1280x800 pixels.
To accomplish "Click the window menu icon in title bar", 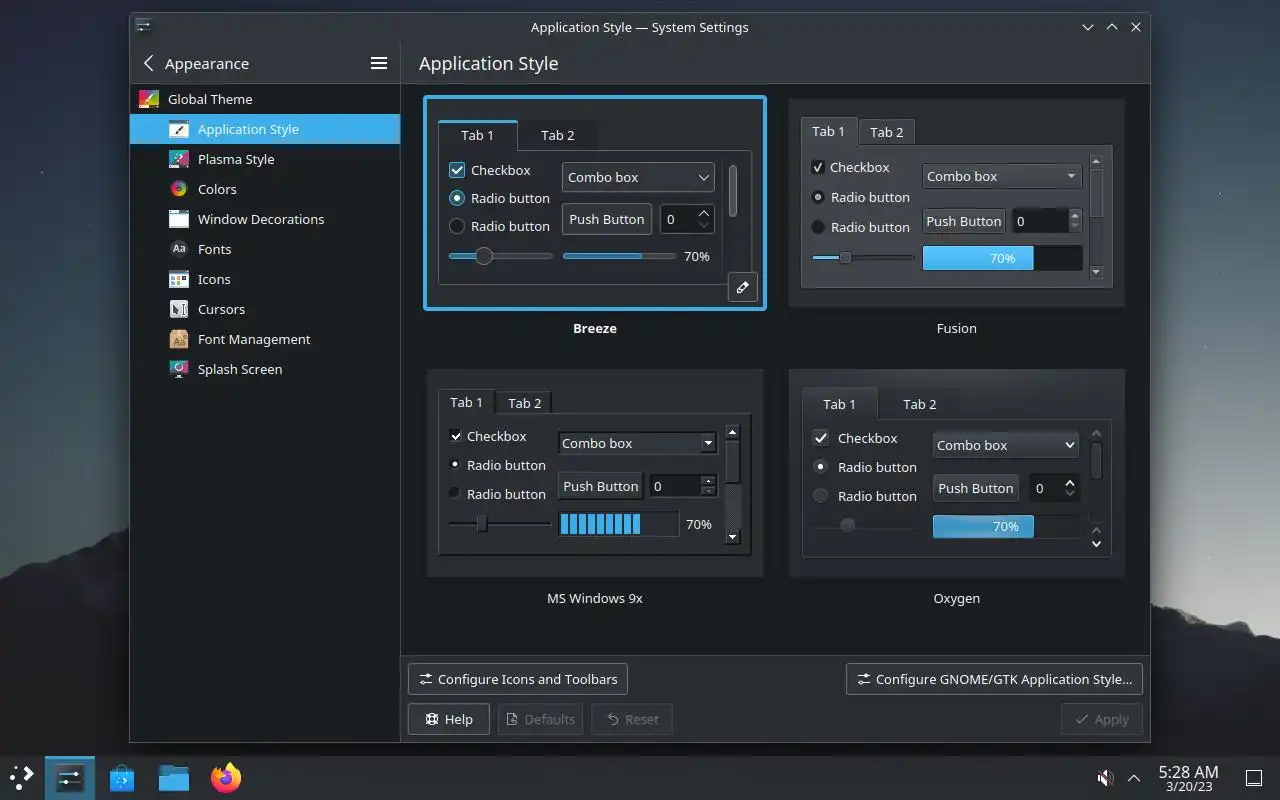I will pyautogui.click(x=144, y=27).
